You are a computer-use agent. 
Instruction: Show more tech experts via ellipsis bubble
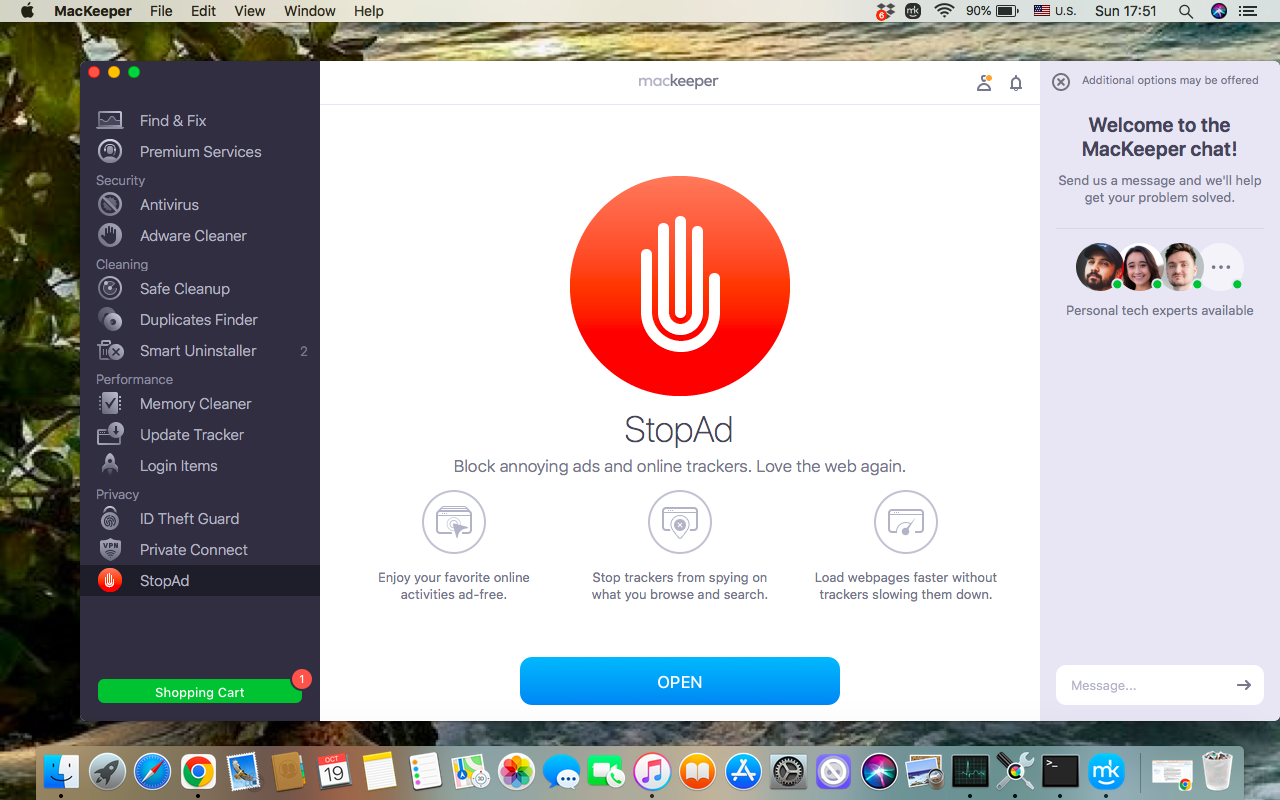pos(1221,266)
